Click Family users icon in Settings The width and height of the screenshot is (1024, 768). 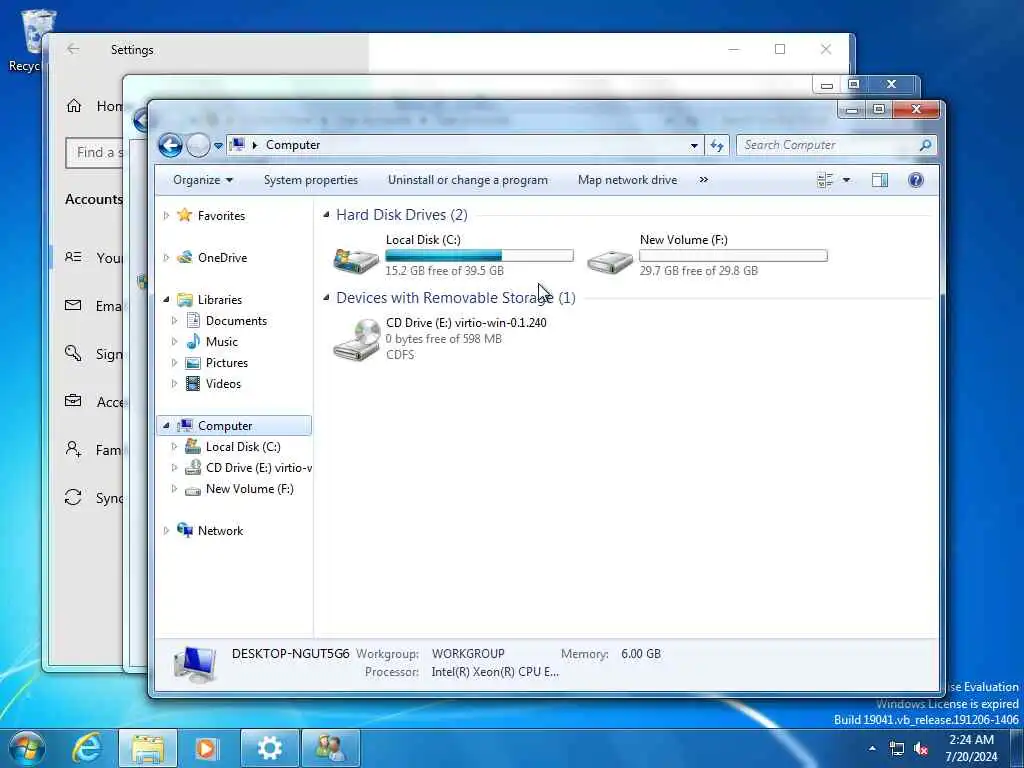73,449
